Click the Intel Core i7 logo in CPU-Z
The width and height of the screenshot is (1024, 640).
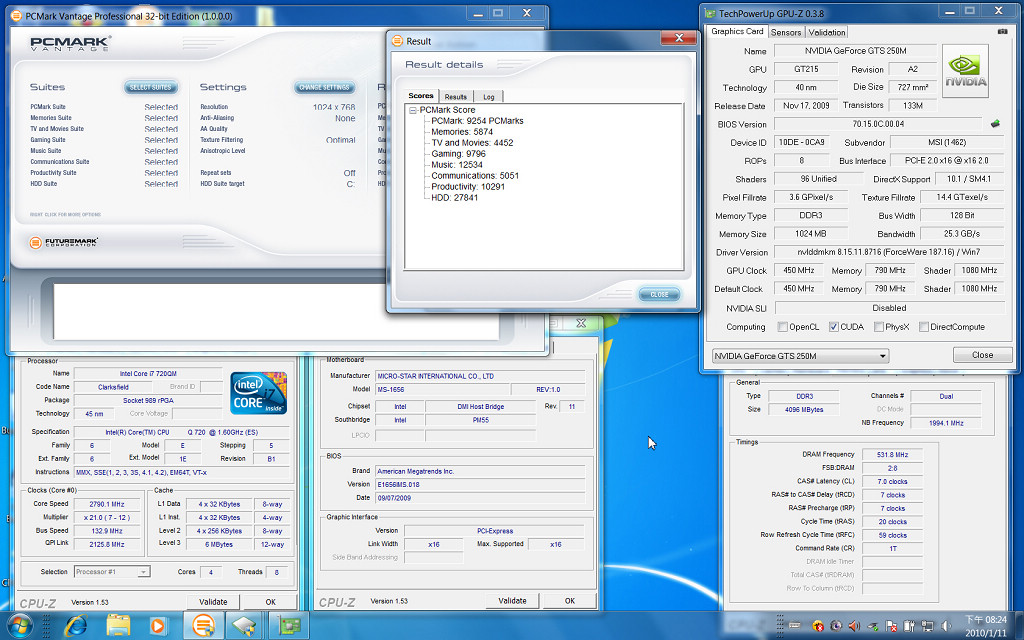tap(259, 393)
